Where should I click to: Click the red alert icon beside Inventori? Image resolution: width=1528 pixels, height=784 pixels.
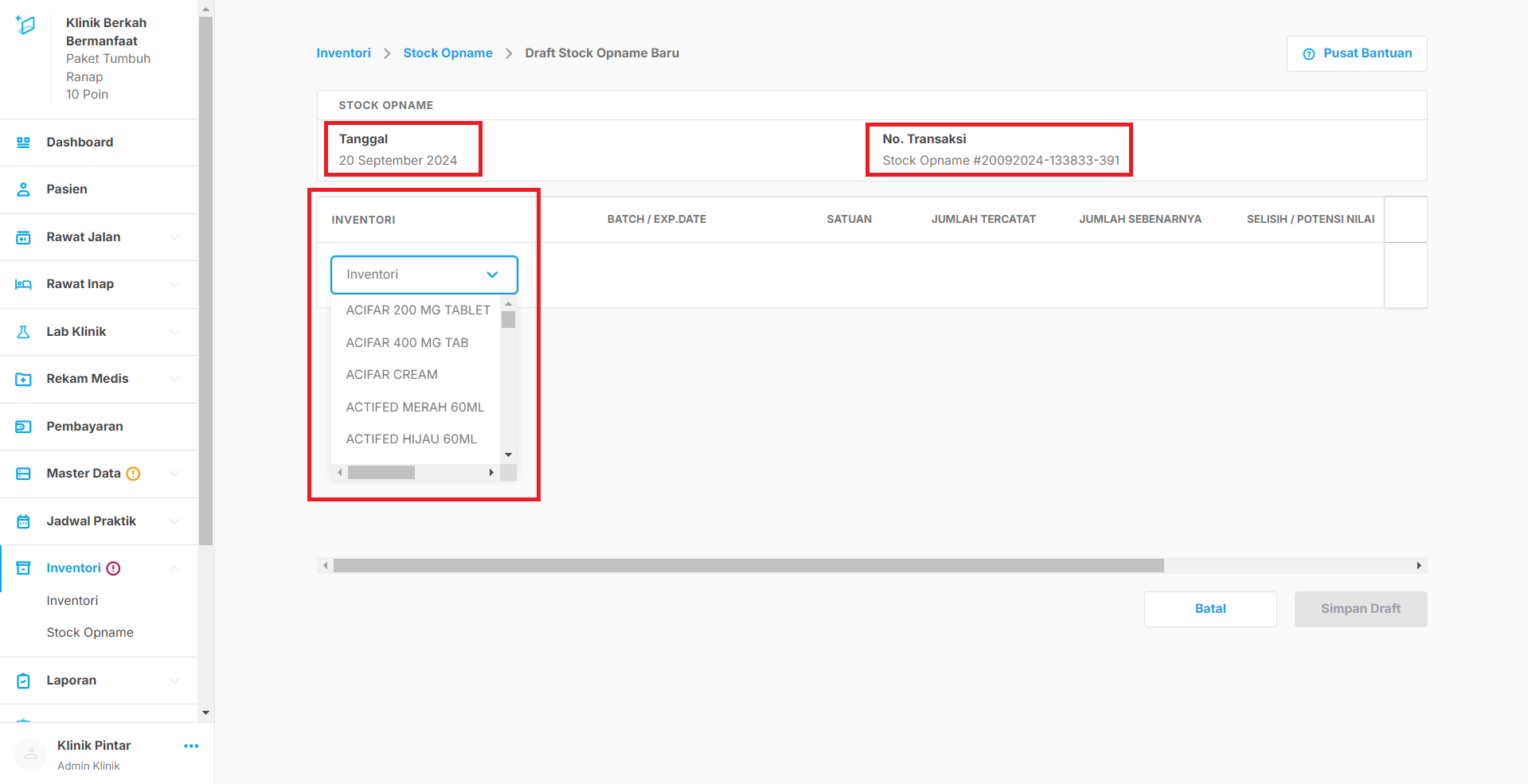tap(114, 568)
